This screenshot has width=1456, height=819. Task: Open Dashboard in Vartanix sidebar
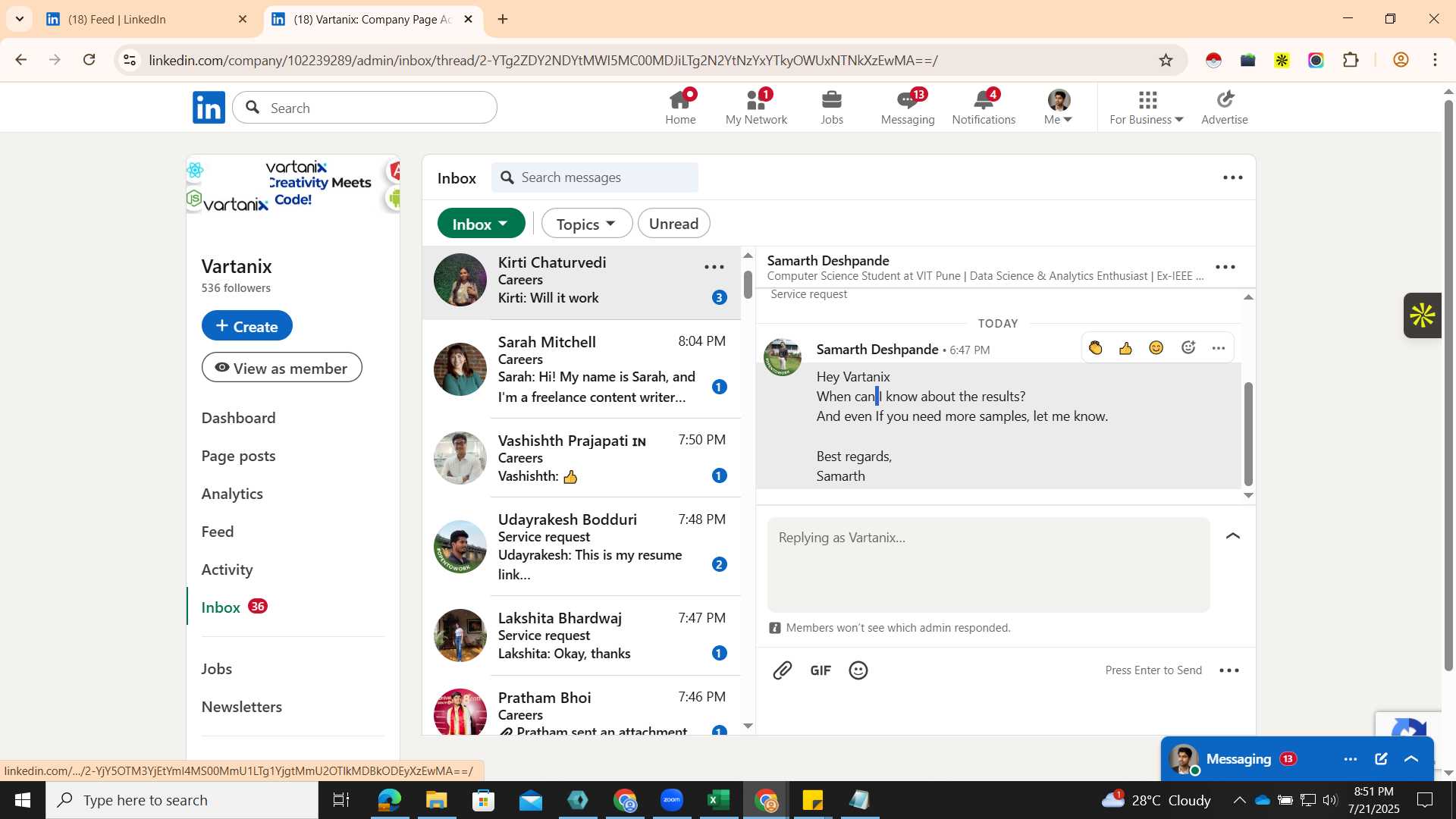pyautogui.click(x=238, y=418)
